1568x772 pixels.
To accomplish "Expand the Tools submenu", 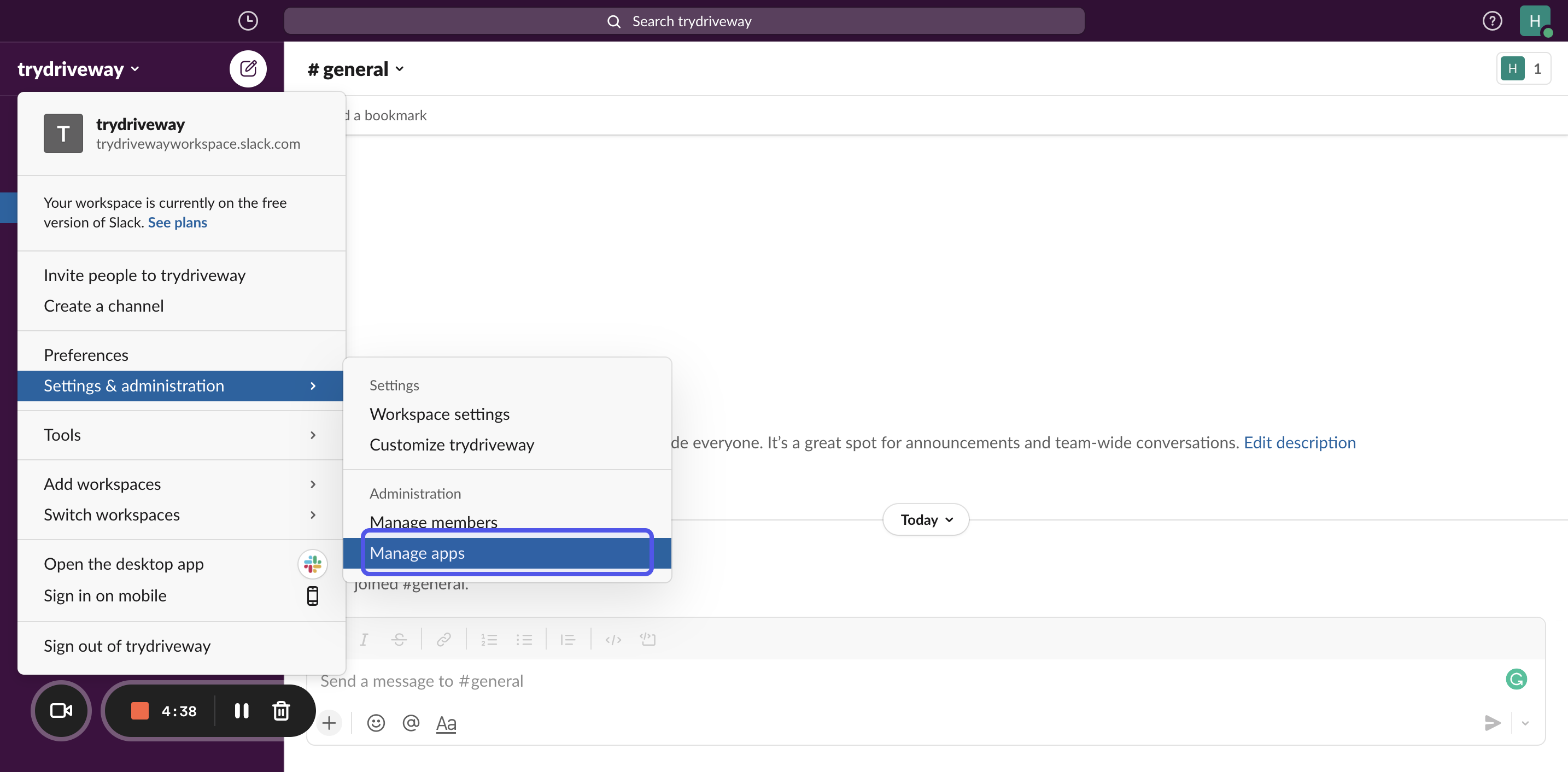I will point(181,435).
